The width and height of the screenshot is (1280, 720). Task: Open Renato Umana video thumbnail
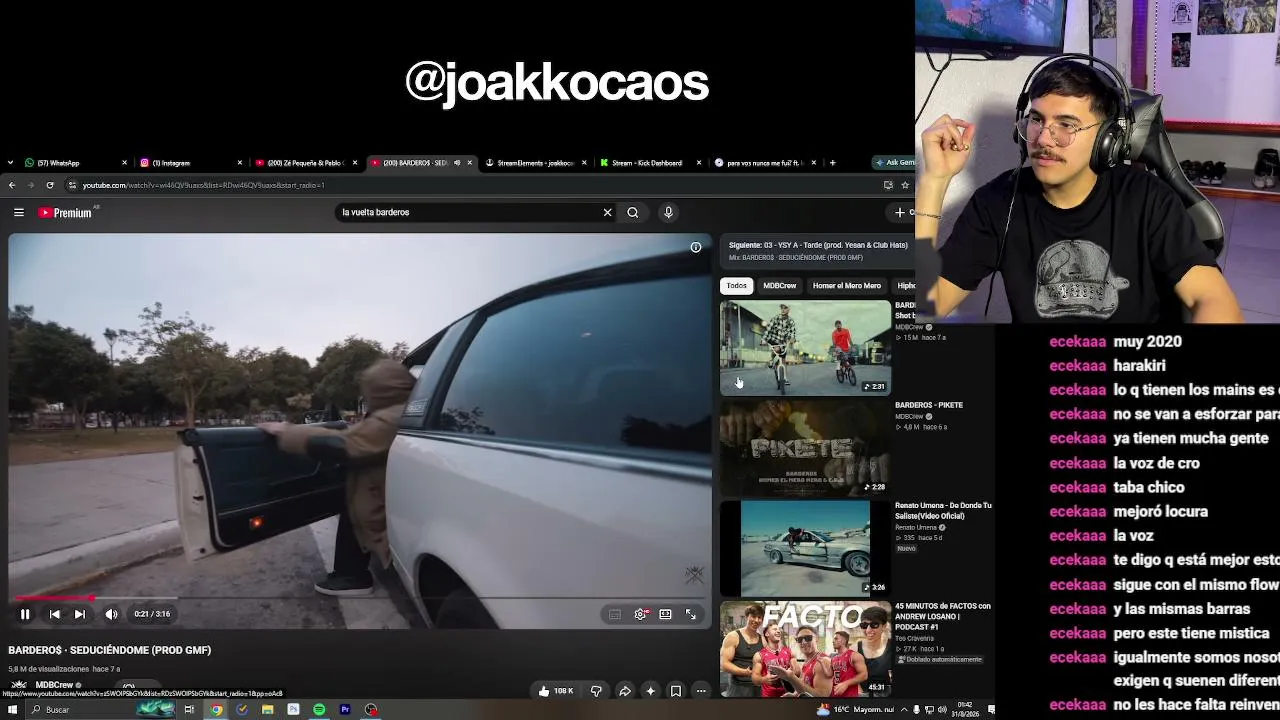[x=805, y=548]
